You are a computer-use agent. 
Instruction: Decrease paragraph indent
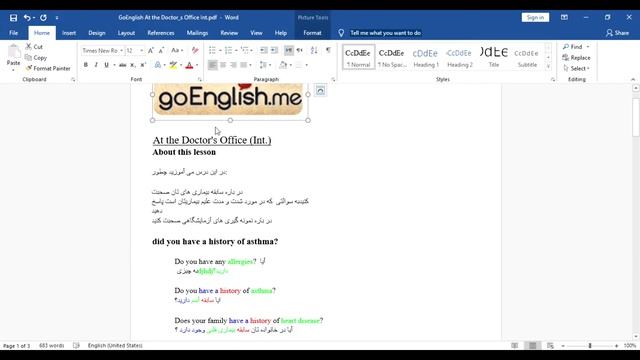point(264,50)
